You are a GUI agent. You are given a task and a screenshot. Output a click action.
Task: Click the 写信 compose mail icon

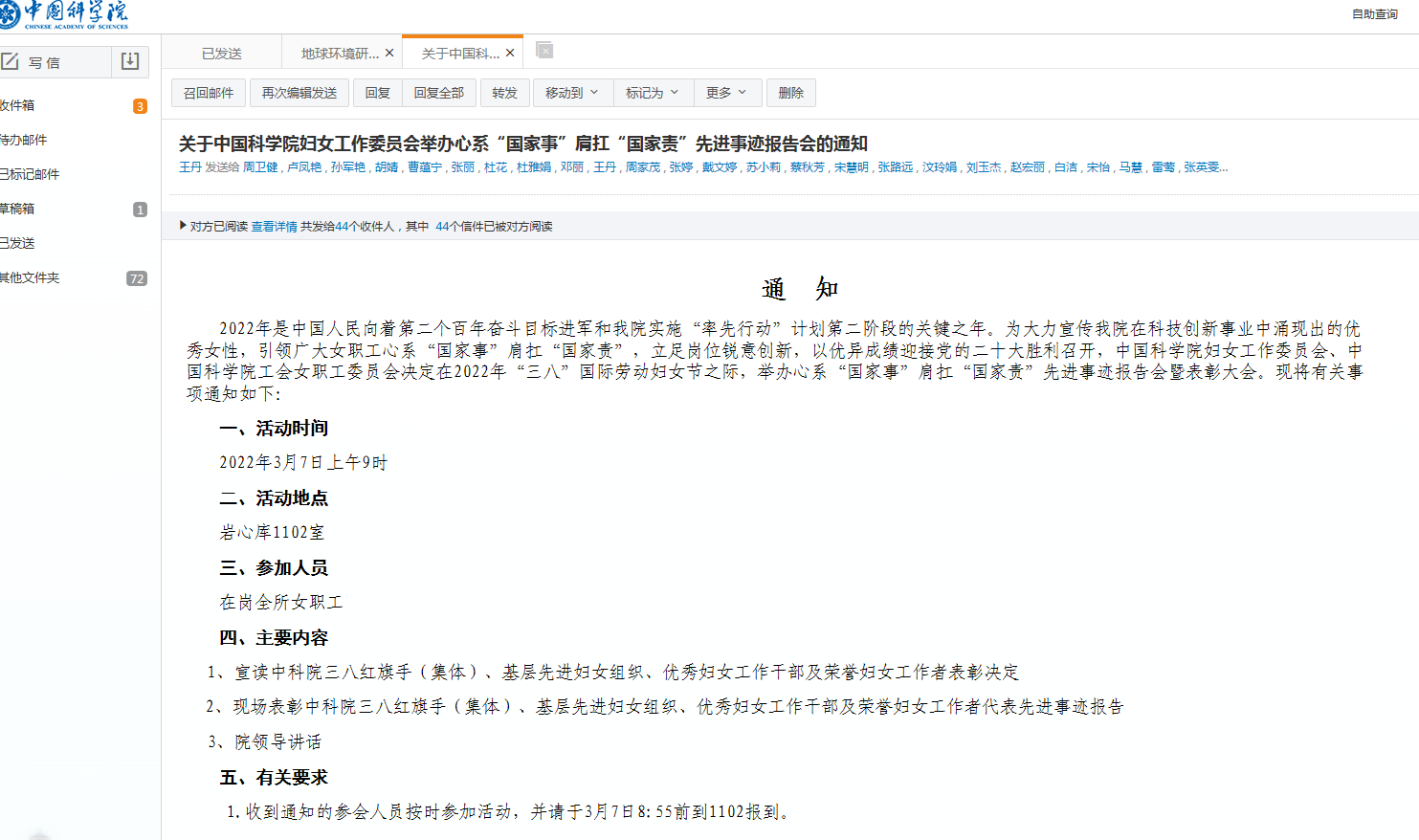pyautogui.click(x=11, y=62)
